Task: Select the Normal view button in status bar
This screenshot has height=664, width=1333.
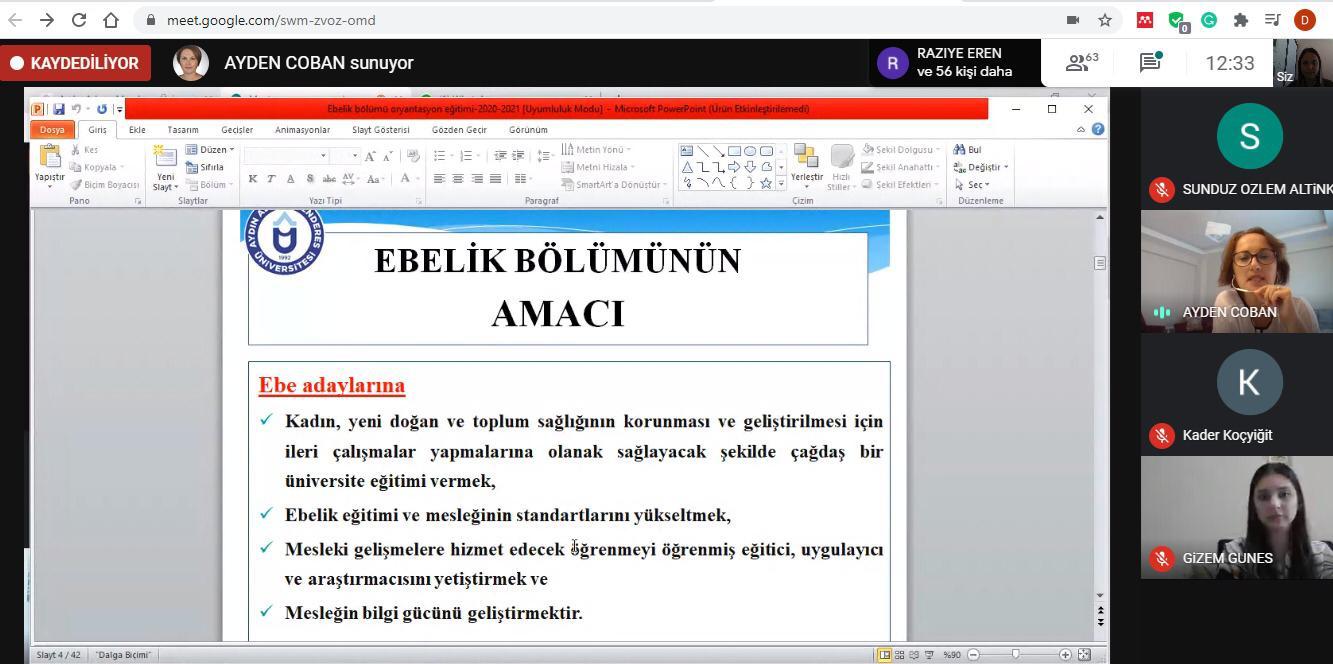Action: (x=884, y=655)
